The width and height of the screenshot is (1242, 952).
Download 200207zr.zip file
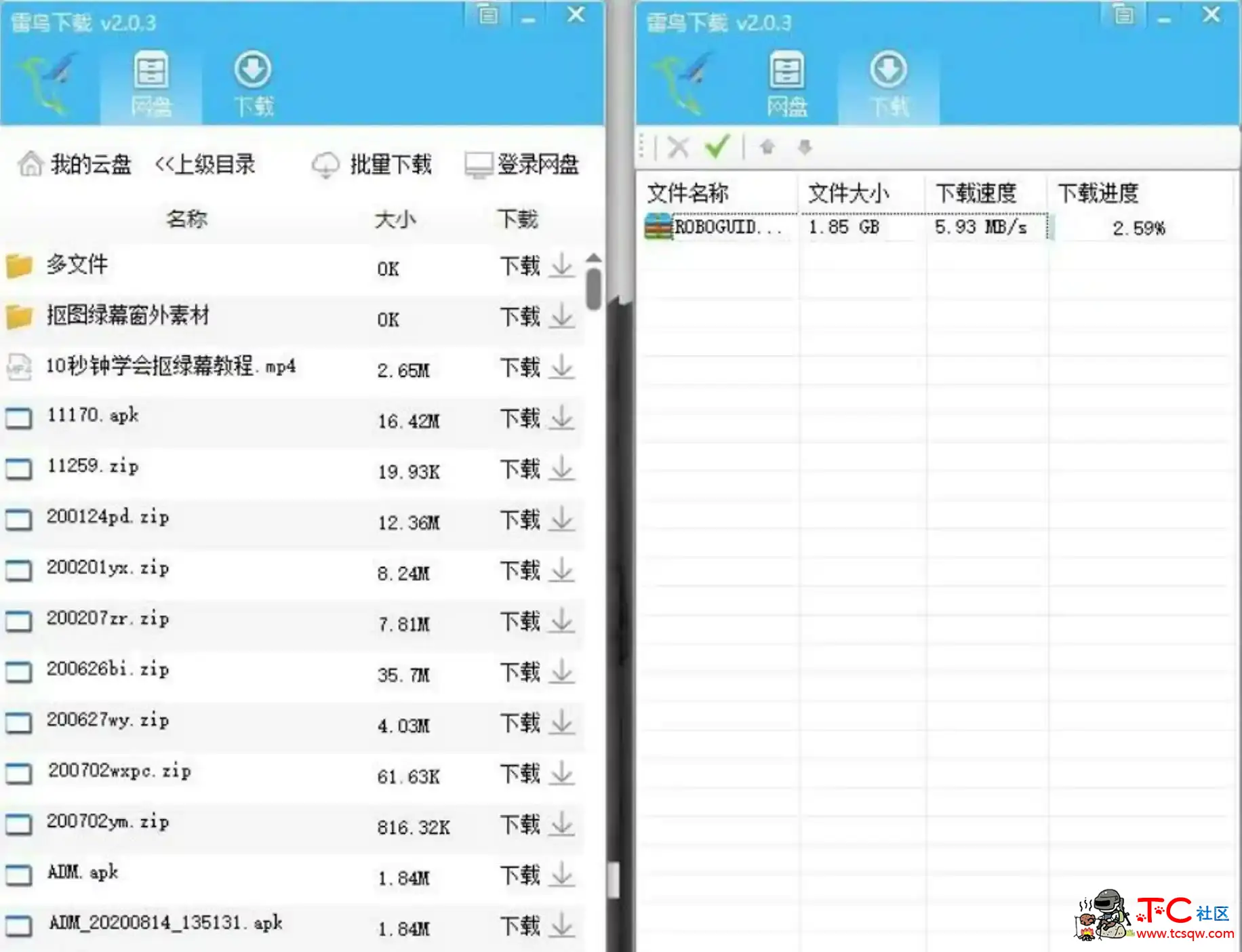[x=537, y=621]
